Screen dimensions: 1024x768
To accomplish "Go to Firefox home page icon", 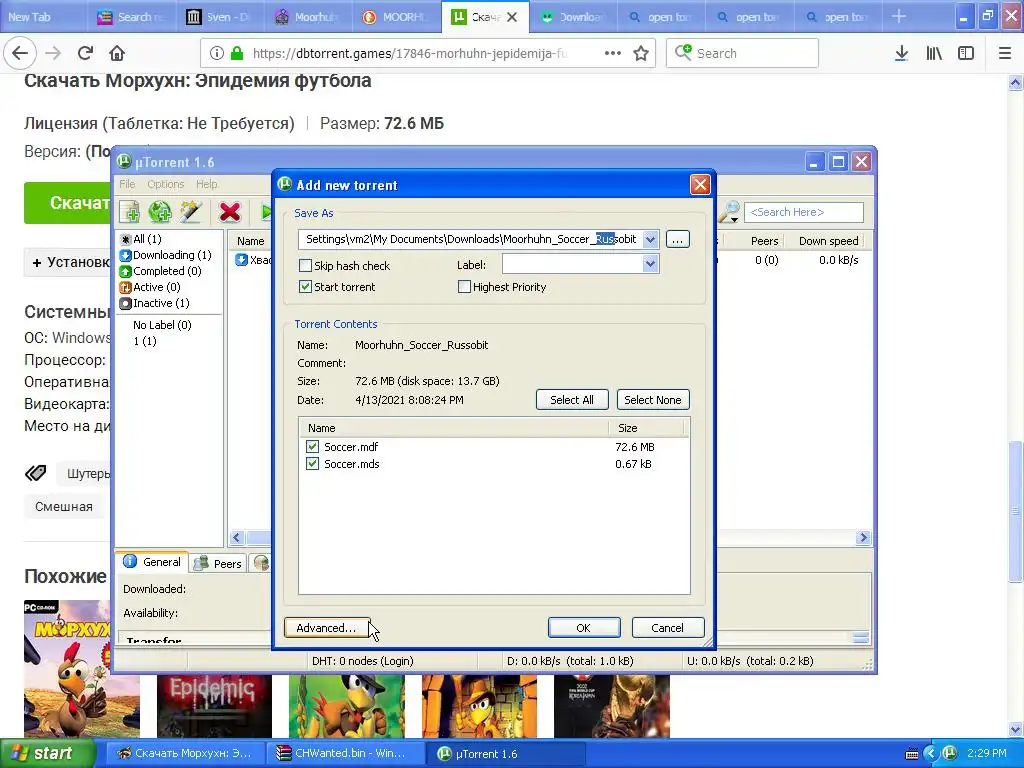I will tap(117, 54).
